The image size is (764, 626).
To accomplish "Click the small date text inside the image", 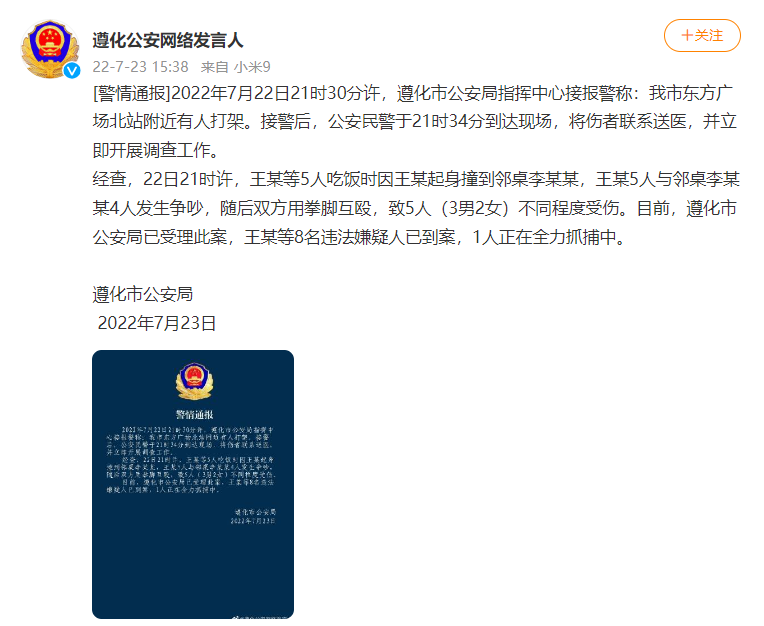I will coord(253,521).
